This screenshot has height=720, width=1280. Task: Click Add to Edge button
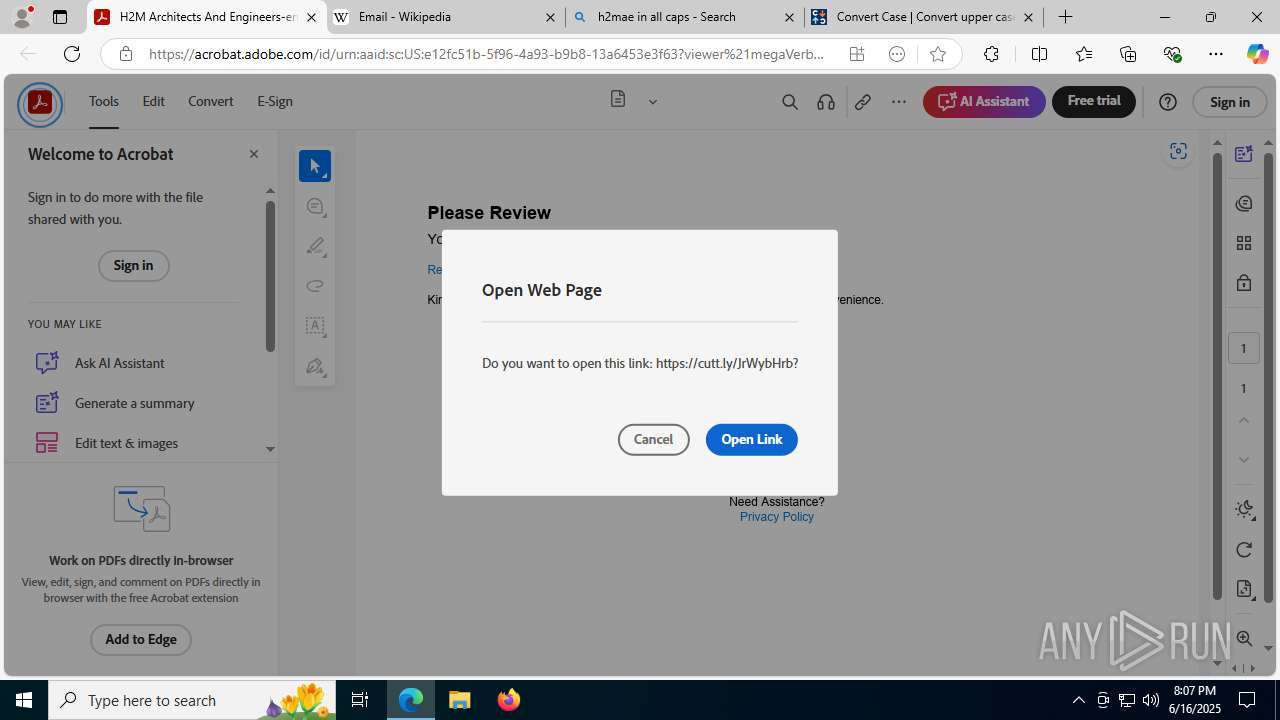[x=141, y=640]
